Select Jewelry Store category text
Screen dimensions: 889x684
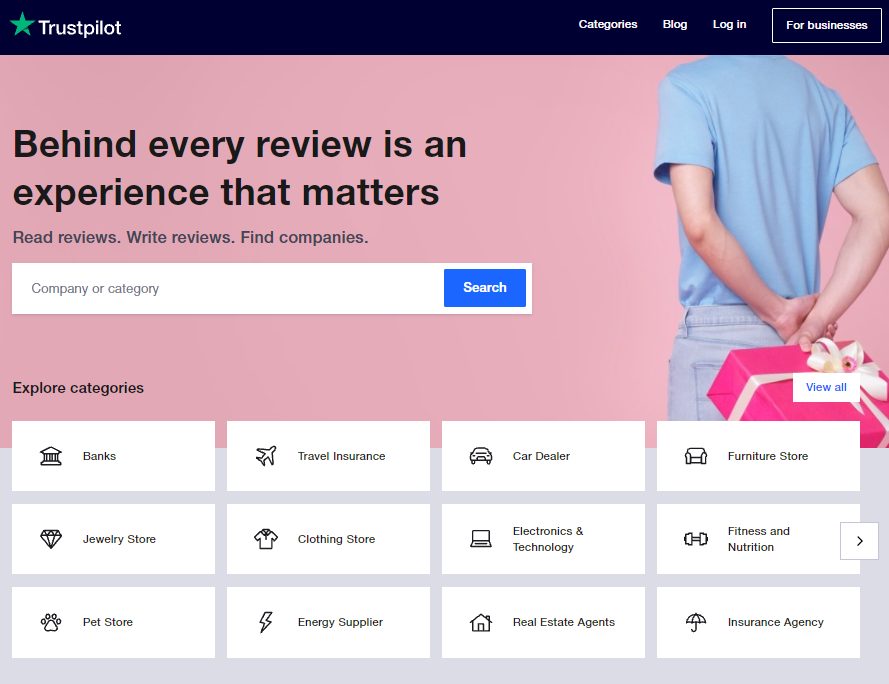coord(119,539)
